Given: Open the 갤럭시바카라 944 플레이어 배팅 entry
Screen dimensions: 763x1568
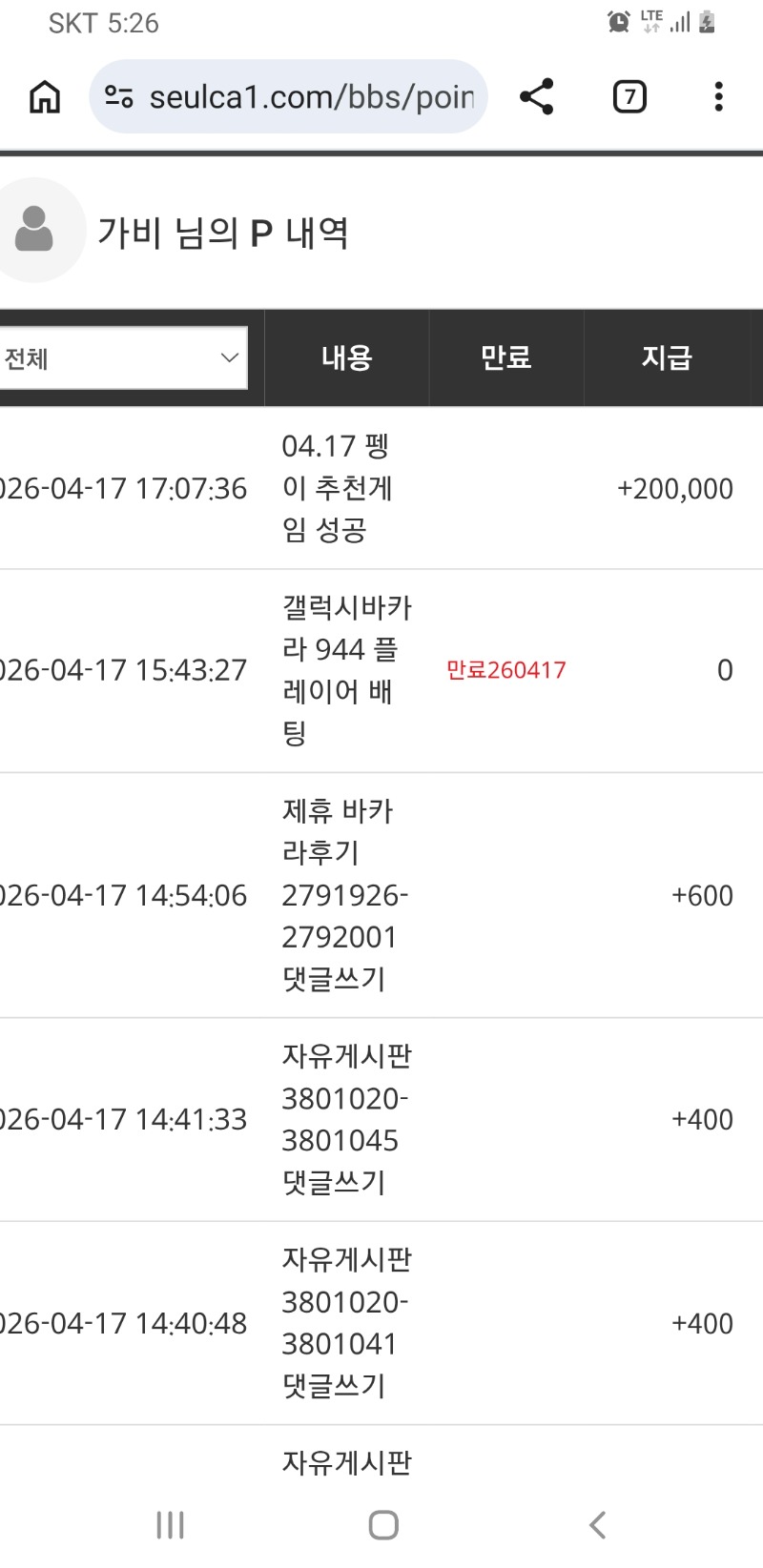Looking at the screenshot, I should coord(346,670).
